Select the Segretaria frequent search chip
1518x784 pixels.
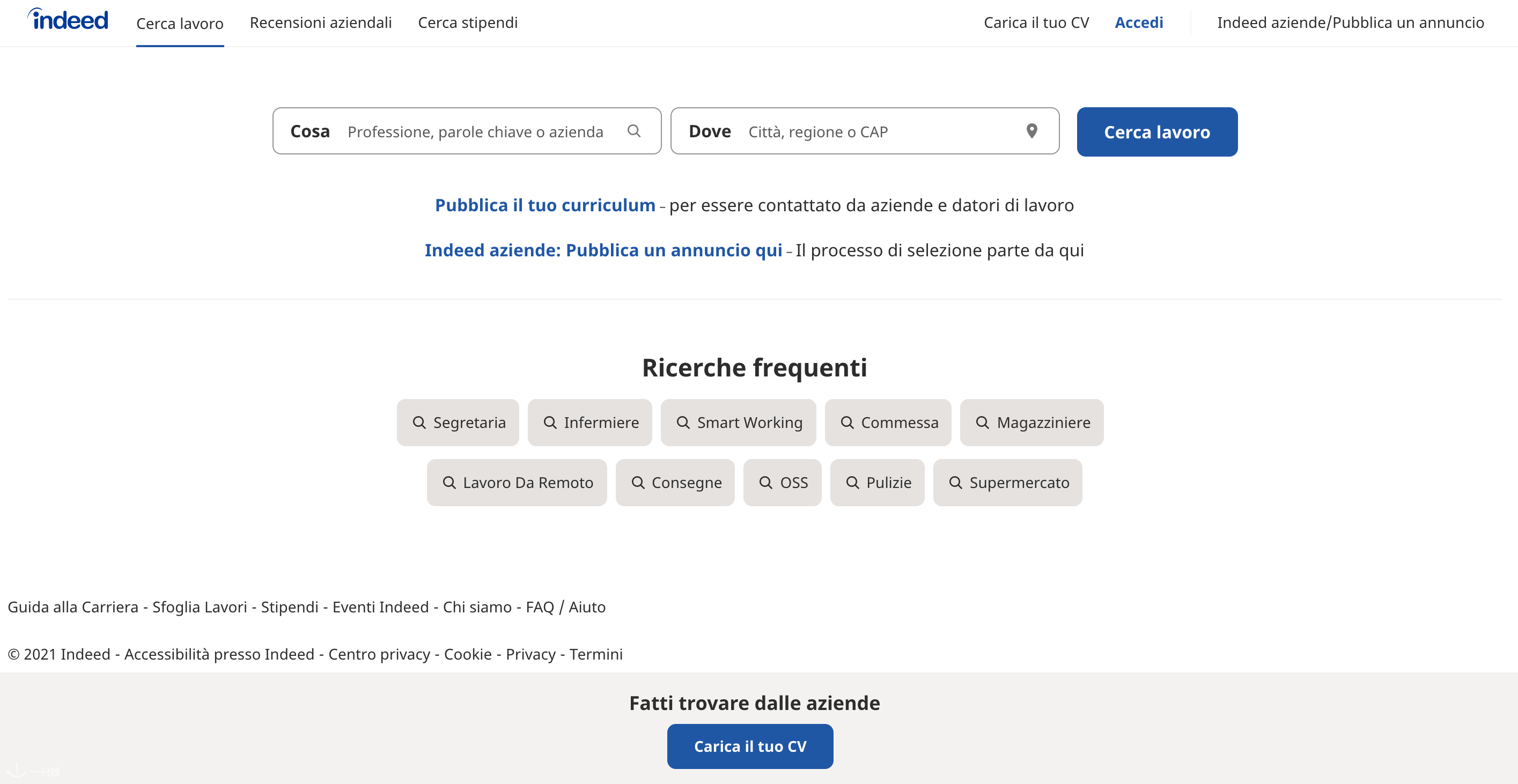pyautogui.click(x=458, y=423)
